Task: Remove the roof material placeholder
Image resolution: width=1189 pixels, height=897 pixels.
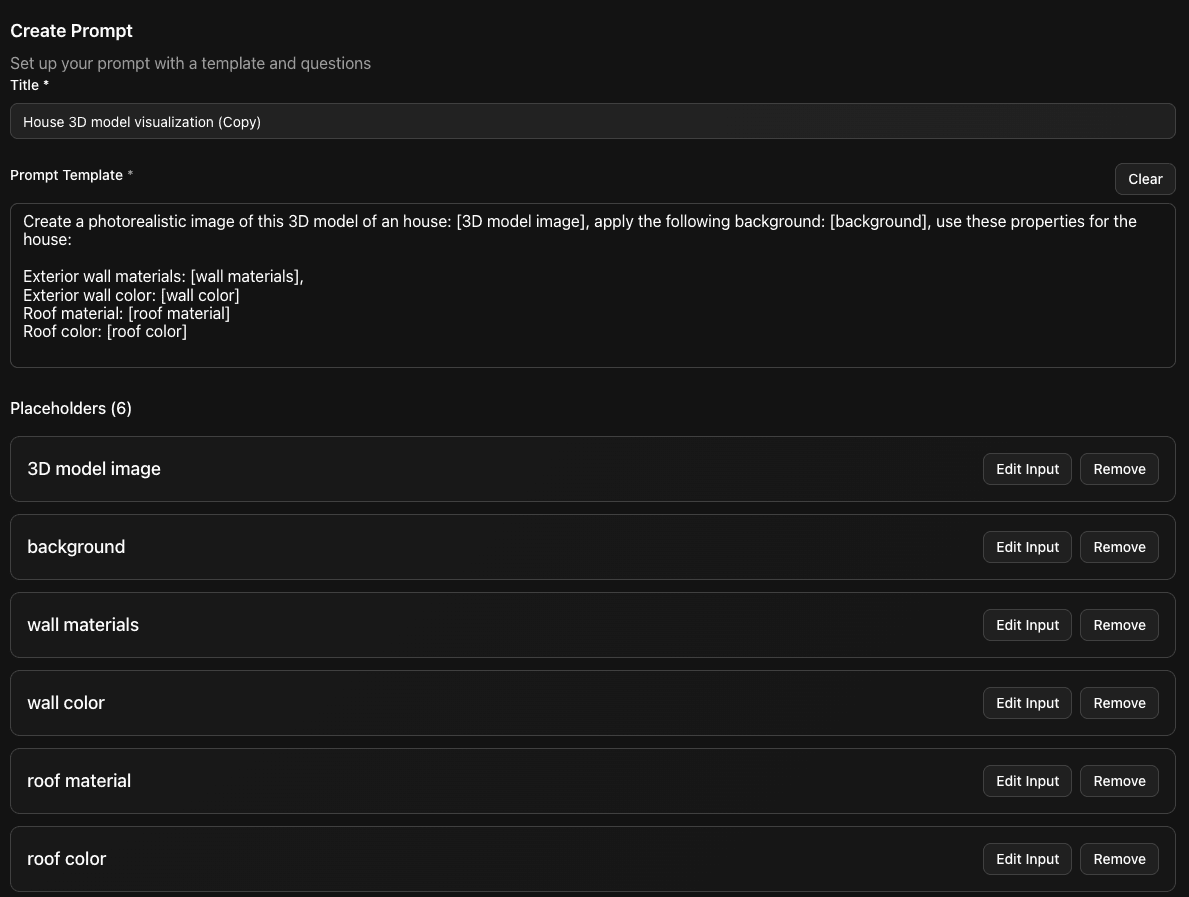Action: (1119, 780)
